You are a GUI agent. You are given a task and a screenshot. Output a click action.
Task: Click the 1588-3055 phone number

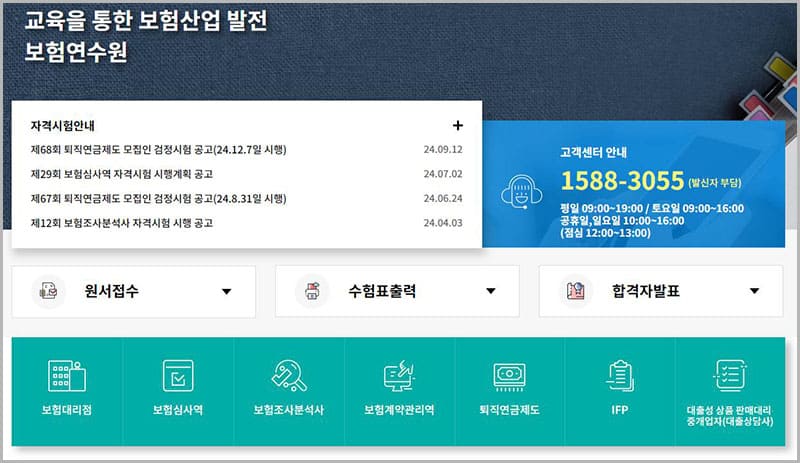coord(621,180)
